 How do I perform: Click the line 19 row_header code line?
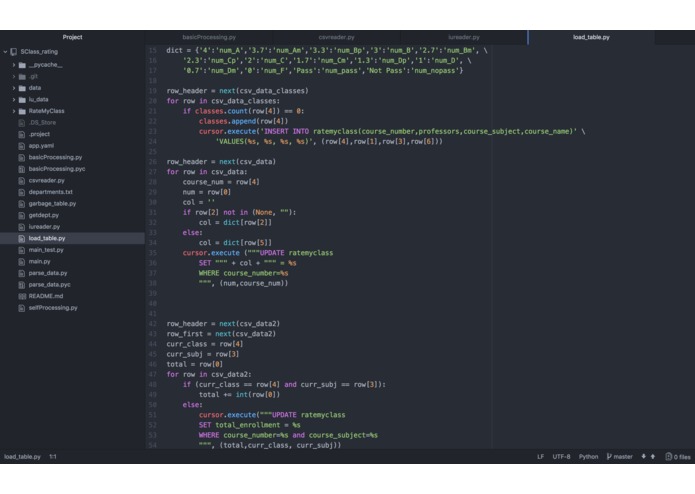point(238,91)
